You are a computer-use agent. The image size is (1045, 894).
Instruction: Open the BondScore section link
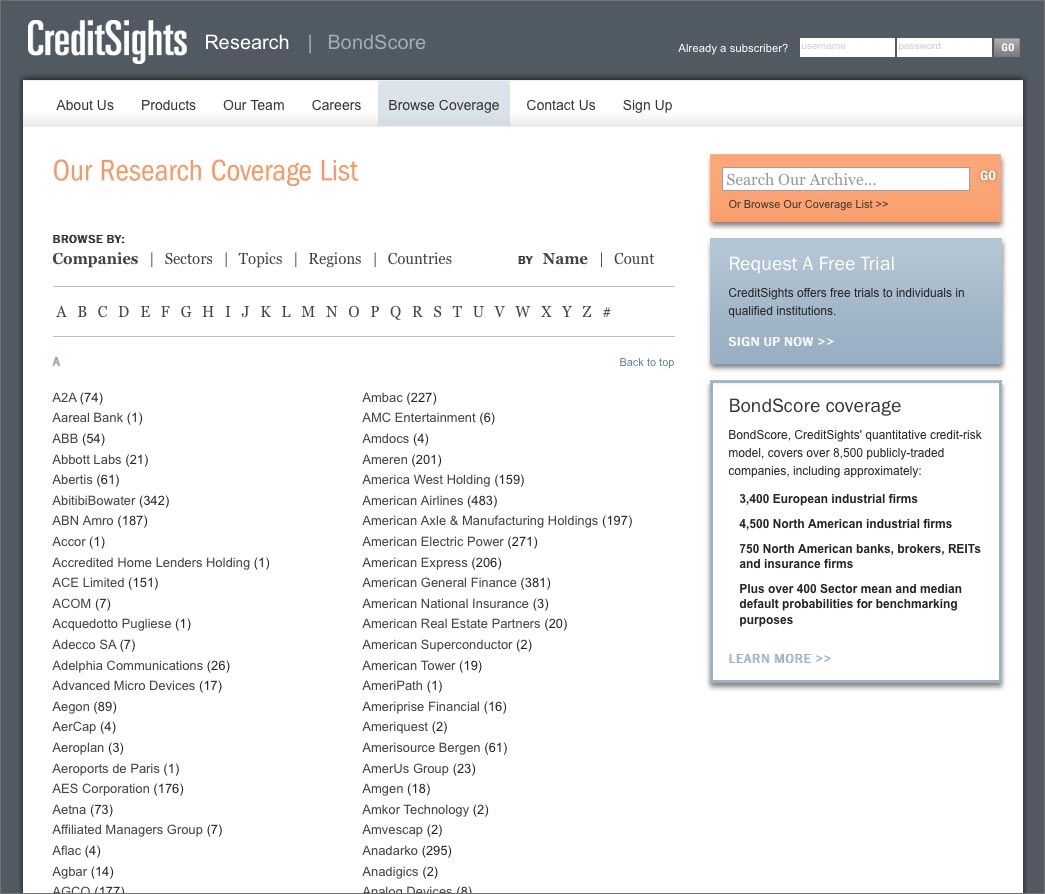point(377,42)
